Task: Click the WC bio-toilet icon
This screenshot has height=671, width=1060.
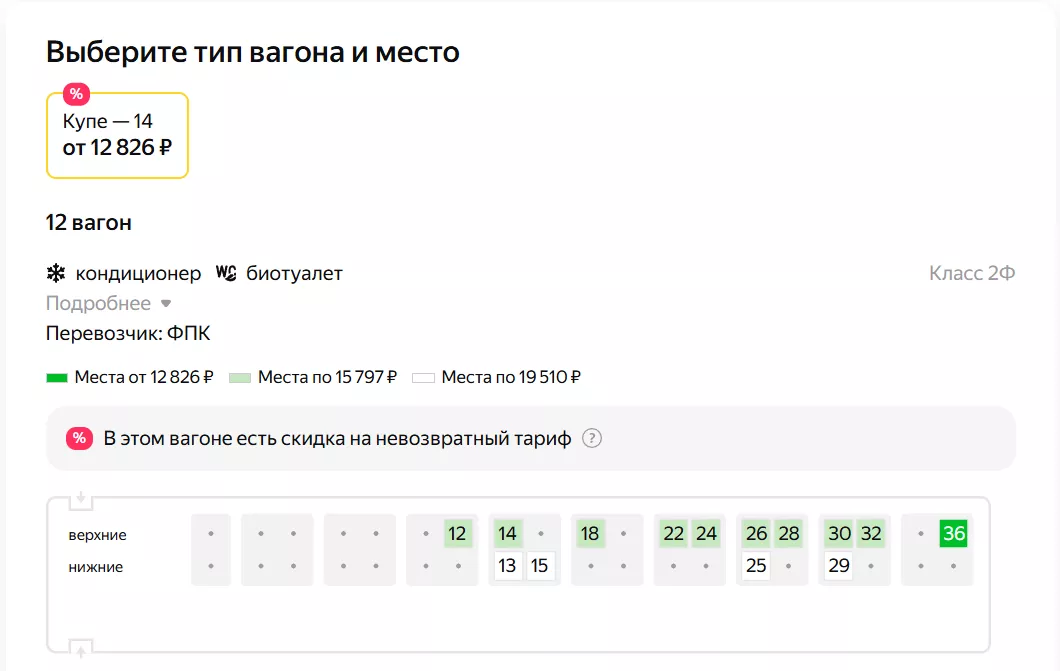Action: coord(227,273)
